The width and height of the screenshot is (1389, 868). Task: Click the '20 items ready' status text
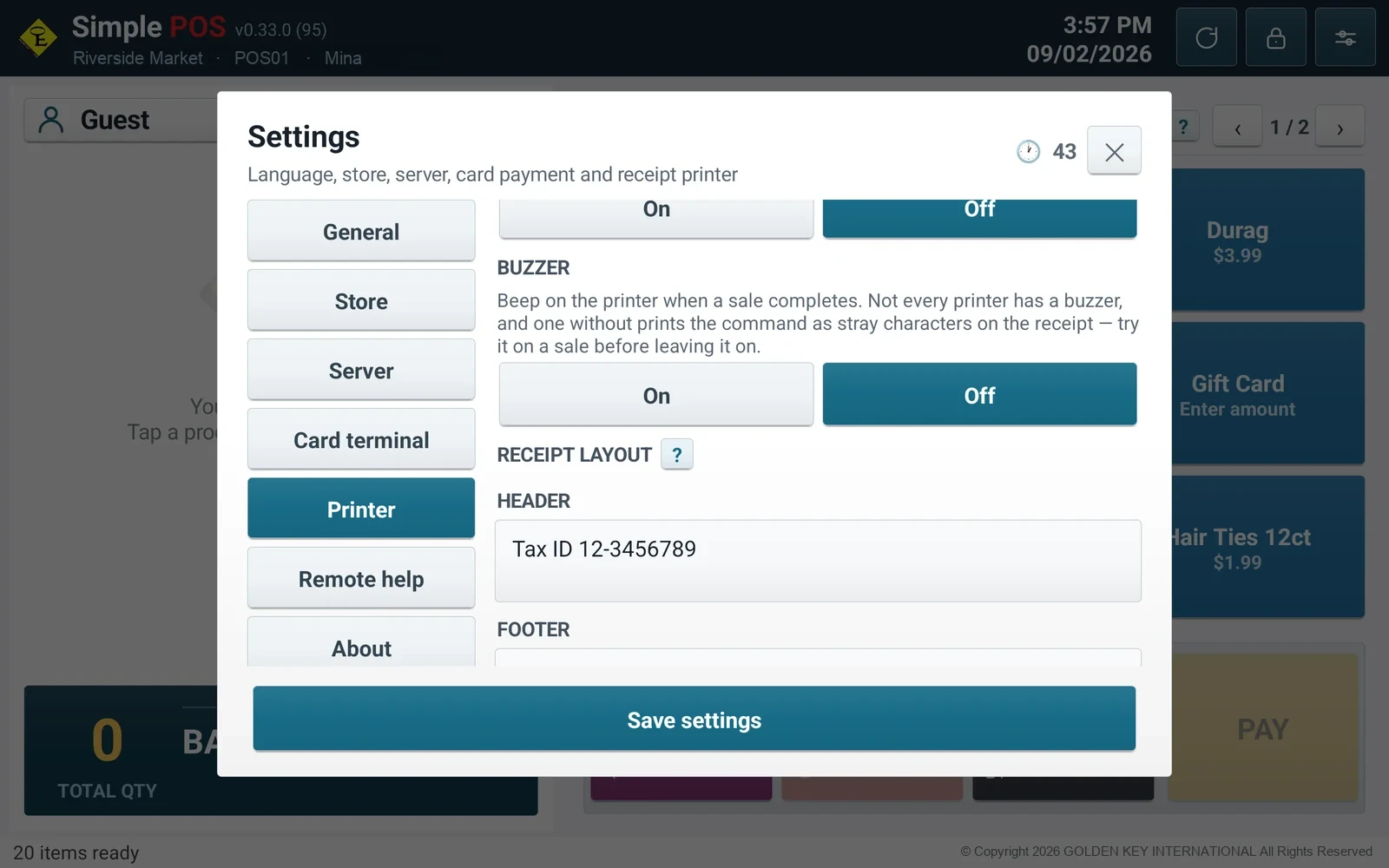[76, 852]
